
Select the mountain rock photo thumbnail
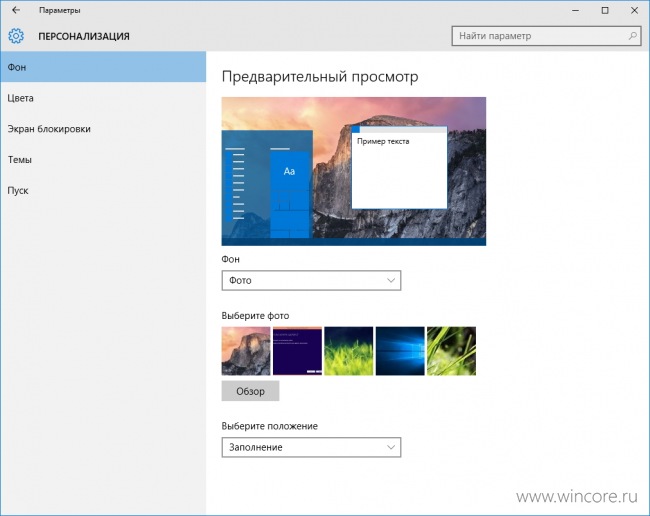pos(246,351)
